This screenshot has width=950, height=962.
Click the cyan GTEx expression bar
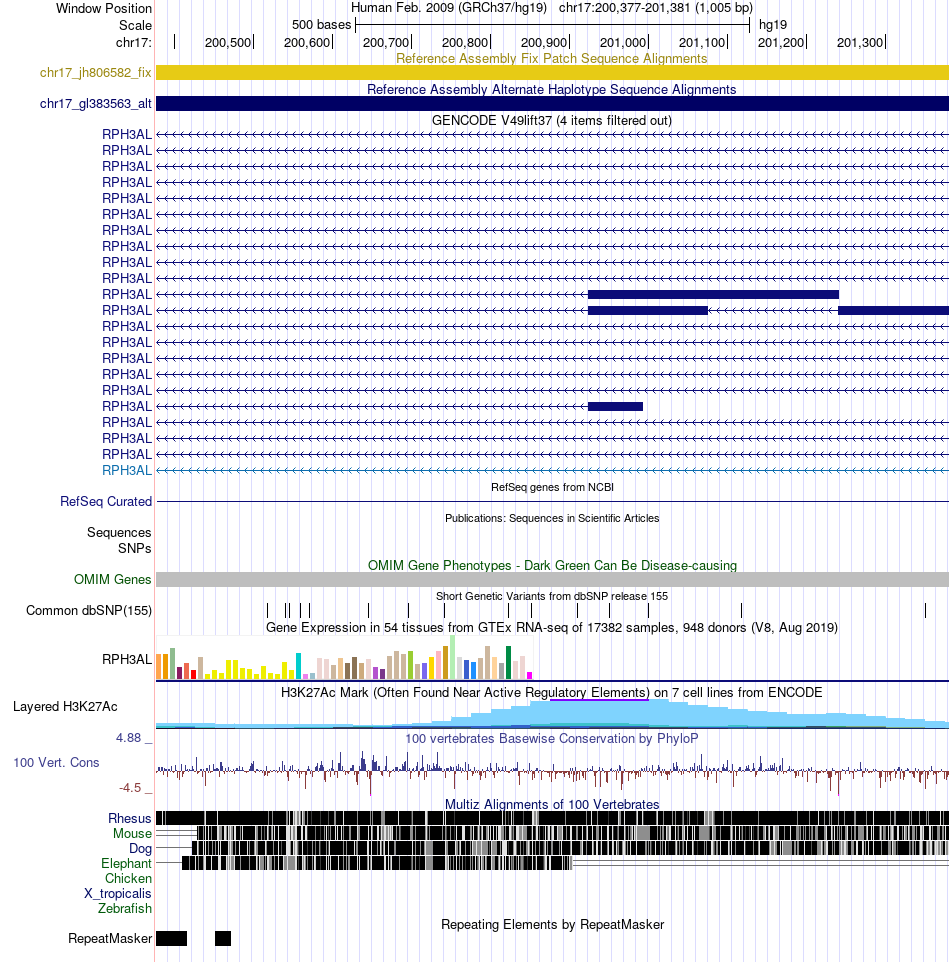click(x=298, y=666)
